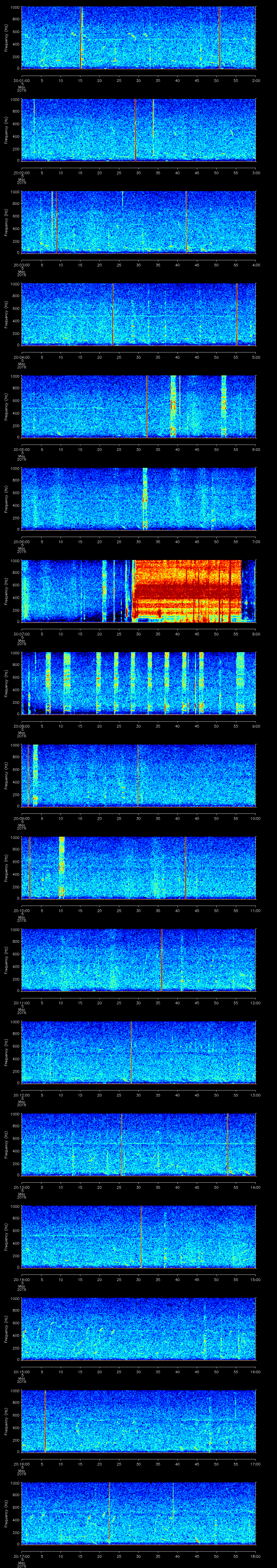Viewport: 277px width, 1568px height.
Task: Click the 20:16:00 start time label
Action: pos(21,1464)
